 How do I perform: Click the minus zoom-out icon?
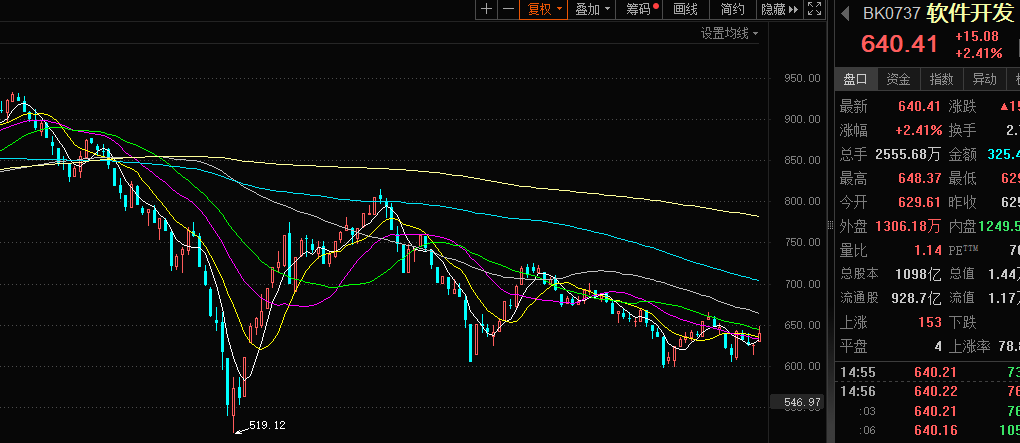(509, 9)
